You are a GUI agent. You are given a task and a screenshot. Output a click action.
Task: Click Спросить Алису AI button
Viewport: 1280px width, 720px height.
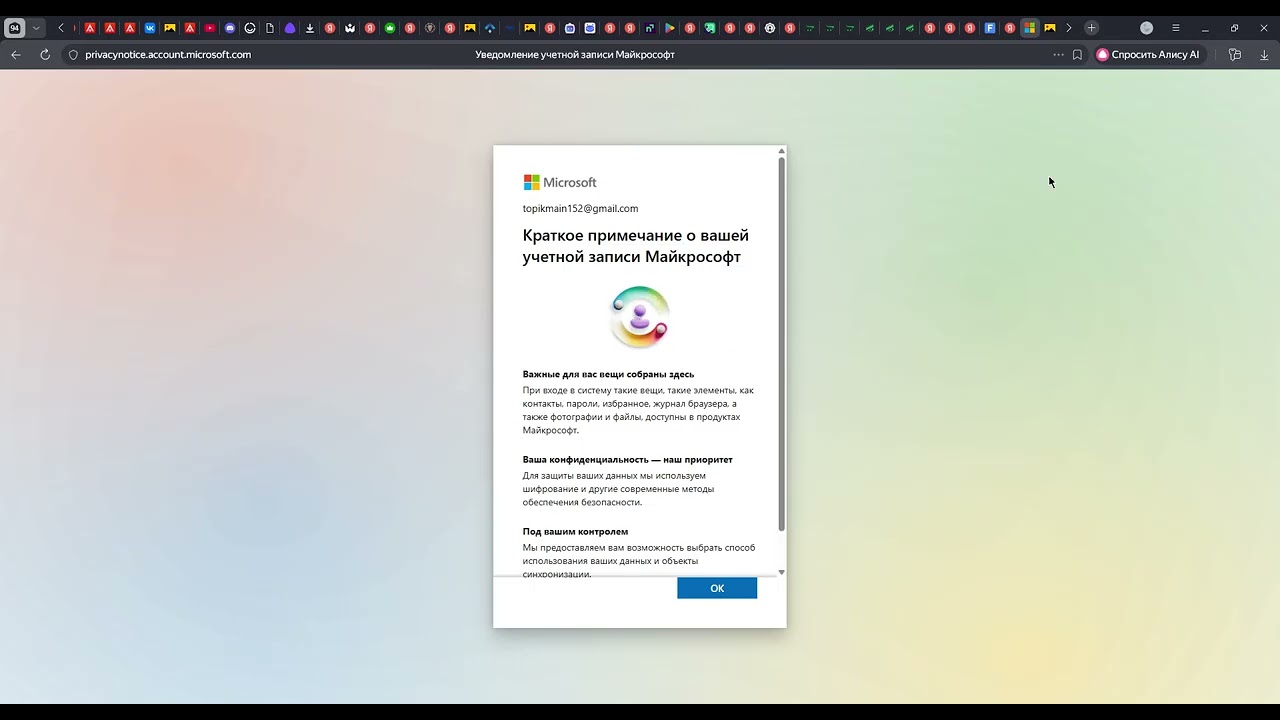(x=1148, y=55)
